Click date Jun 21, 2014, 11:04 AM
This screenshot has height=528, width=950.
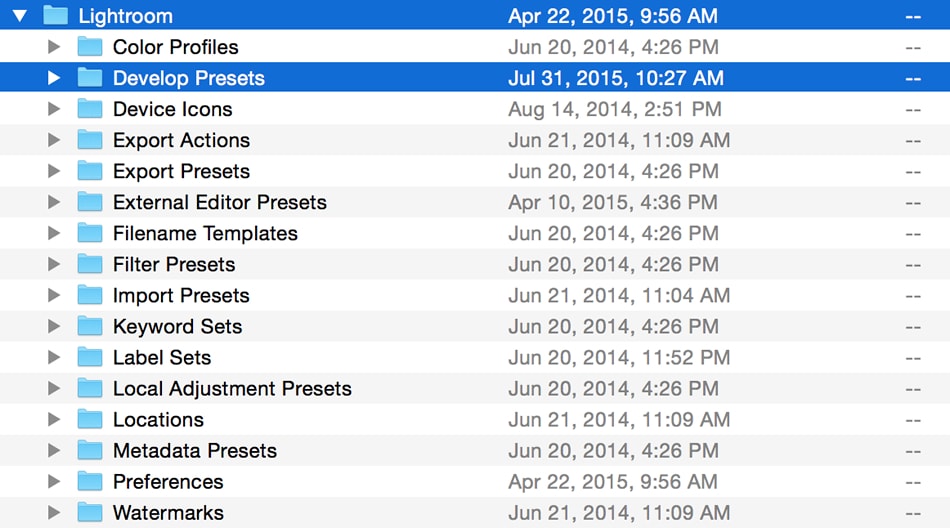click(619, 296)
